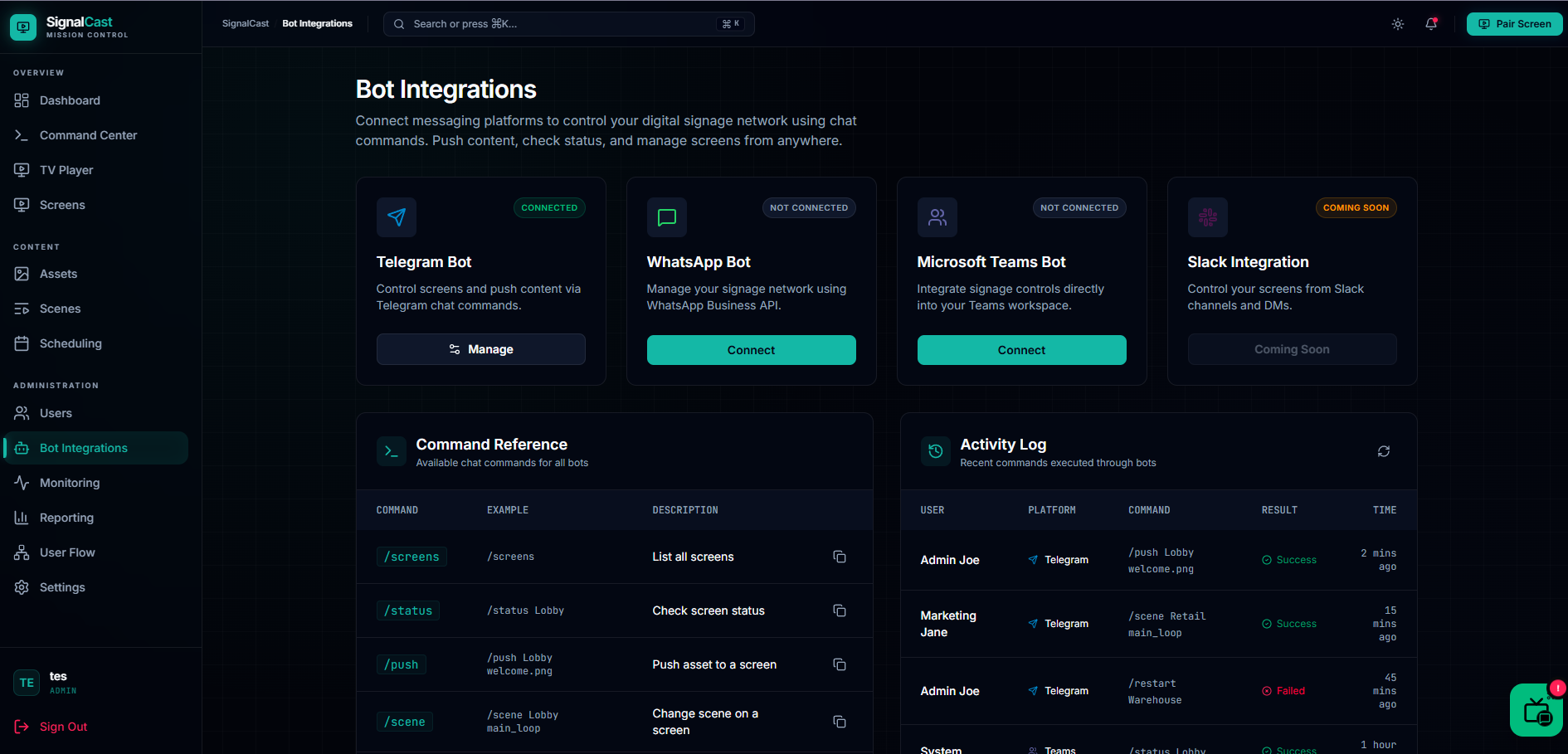Viewport: 1568px width, 754px height.
Task: Refresh the Activity Log
Action: coord(1384,451)
